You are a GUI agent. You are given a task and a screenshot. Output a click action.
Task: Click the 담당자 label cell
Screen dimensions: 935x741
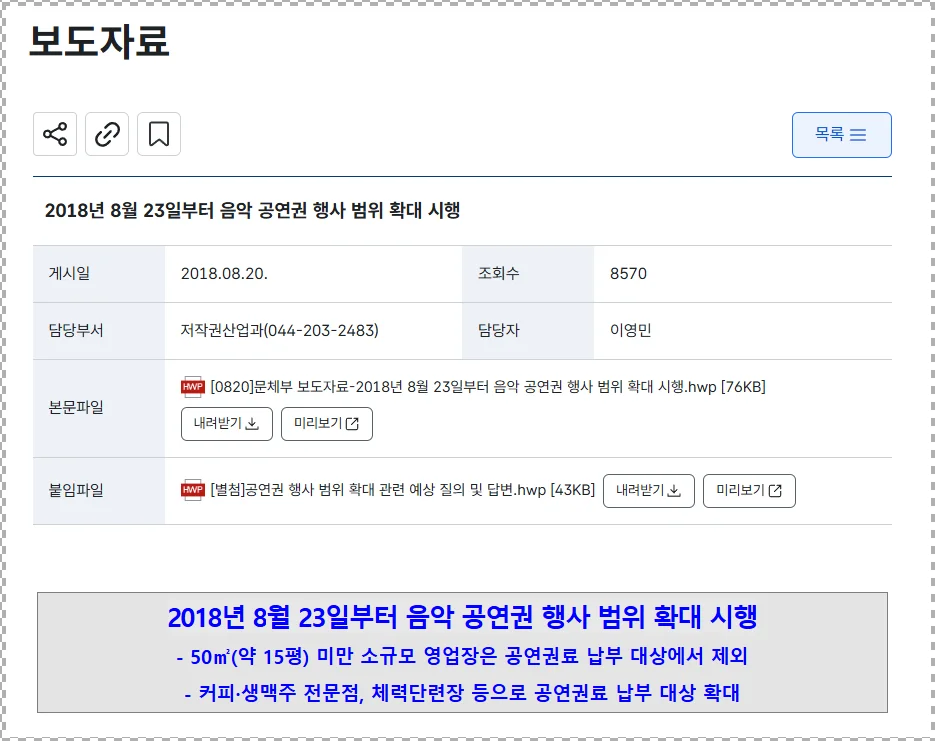coord(528,331)
